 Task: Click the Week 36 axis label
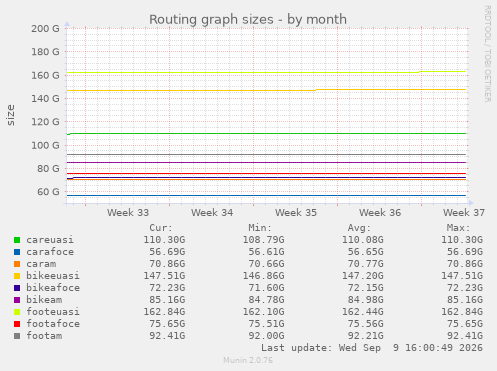tap(380, 213)
